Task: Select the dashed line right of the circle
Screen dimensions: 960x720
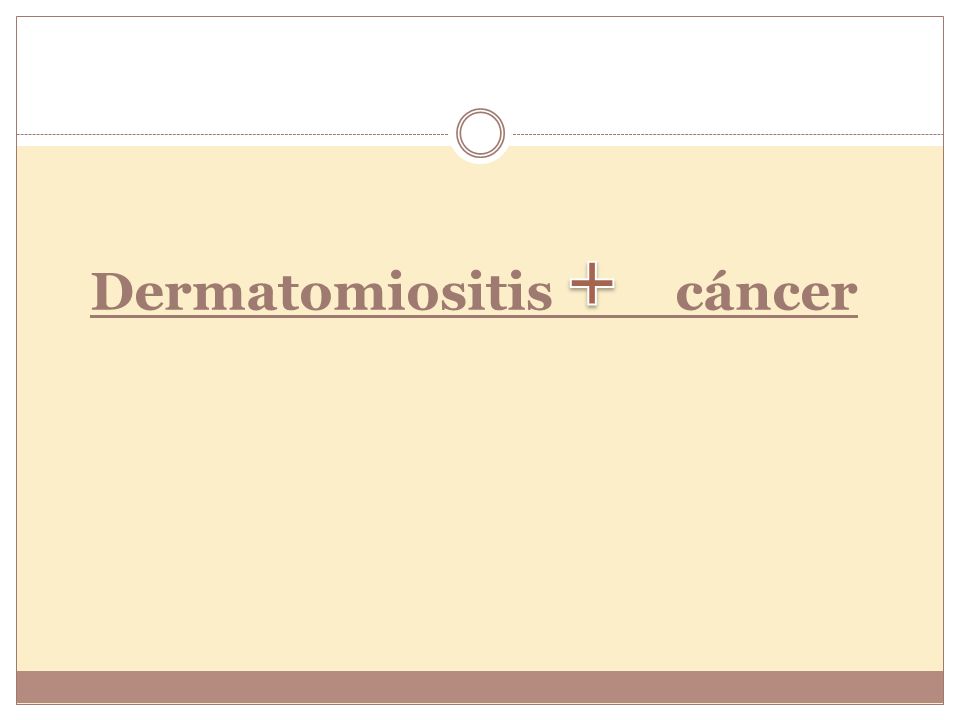Action: click(x=728, y=134)
